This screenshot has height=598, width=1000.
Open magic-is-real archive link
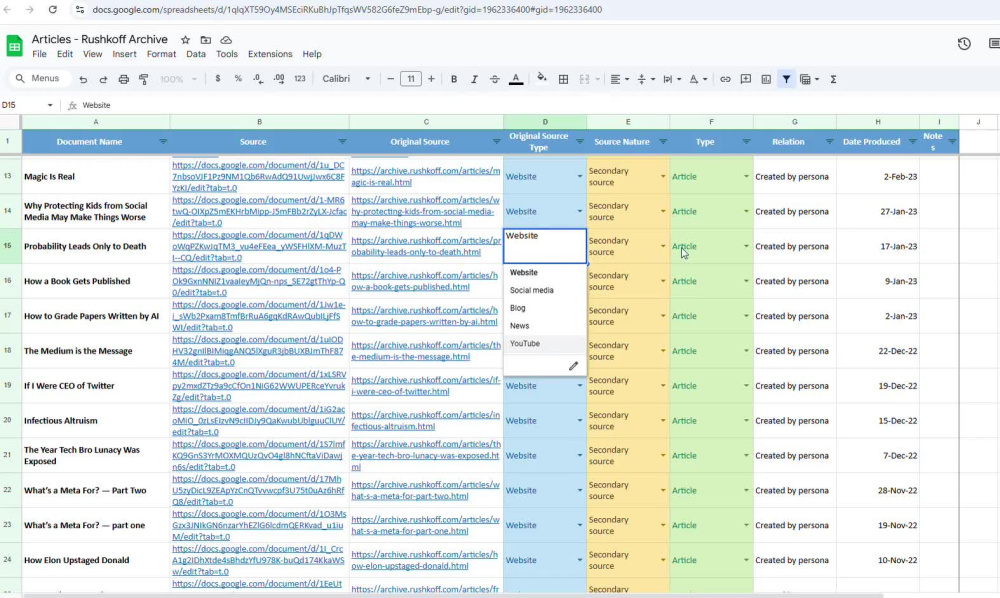425,177
